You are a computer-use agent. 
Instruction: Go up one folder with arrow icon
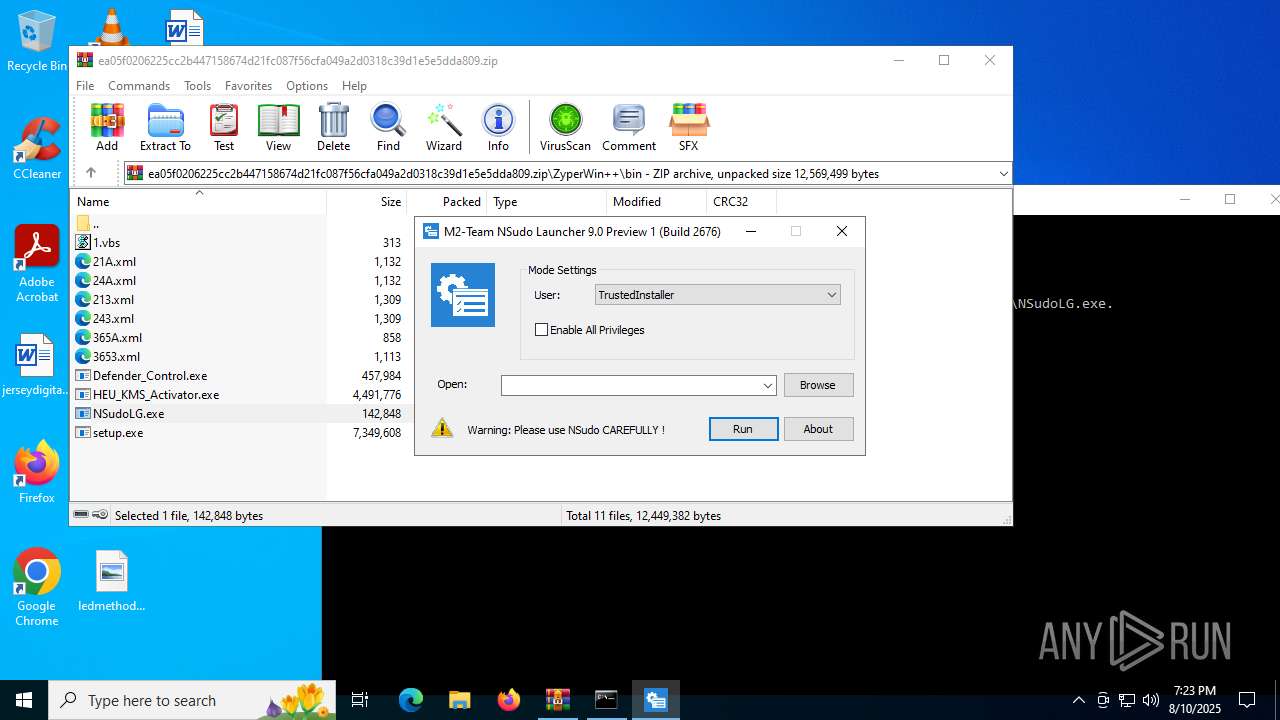(90, 173)
